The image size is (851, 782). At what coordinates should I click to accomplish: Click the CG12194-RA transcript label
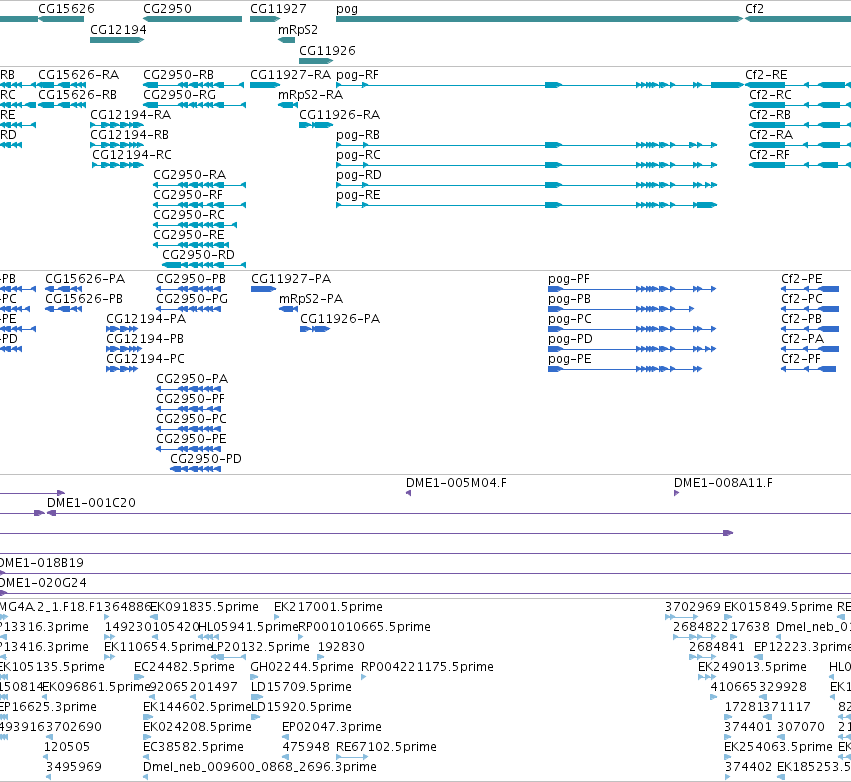[131, 115]
